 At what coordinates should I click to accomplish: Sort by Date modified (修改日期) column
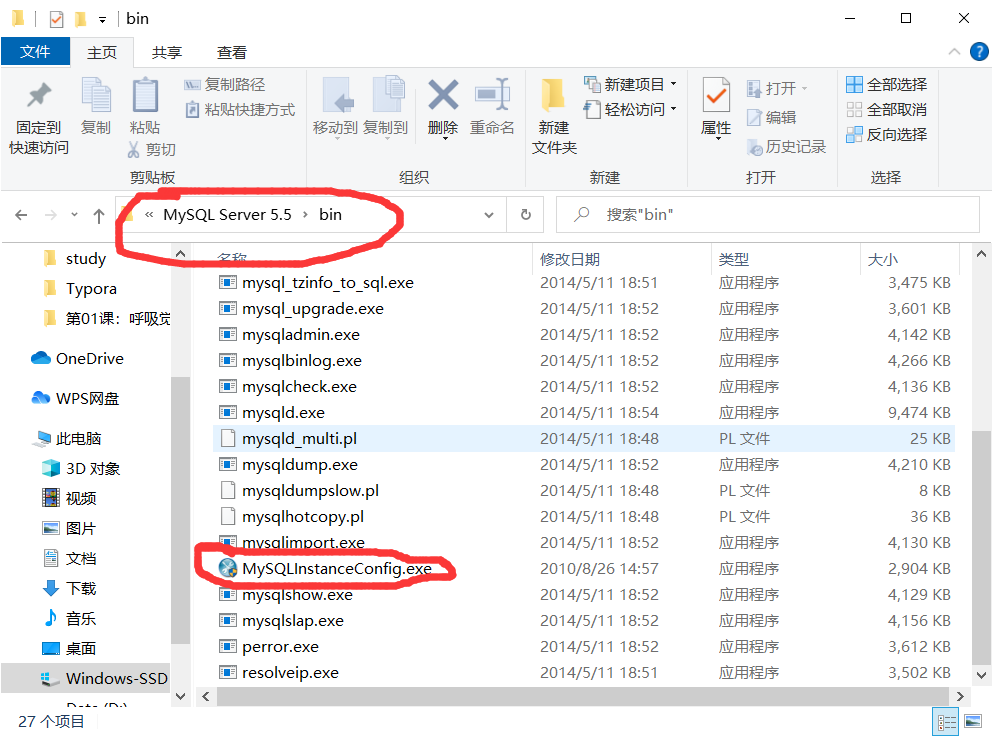click(x=621, y=259)
